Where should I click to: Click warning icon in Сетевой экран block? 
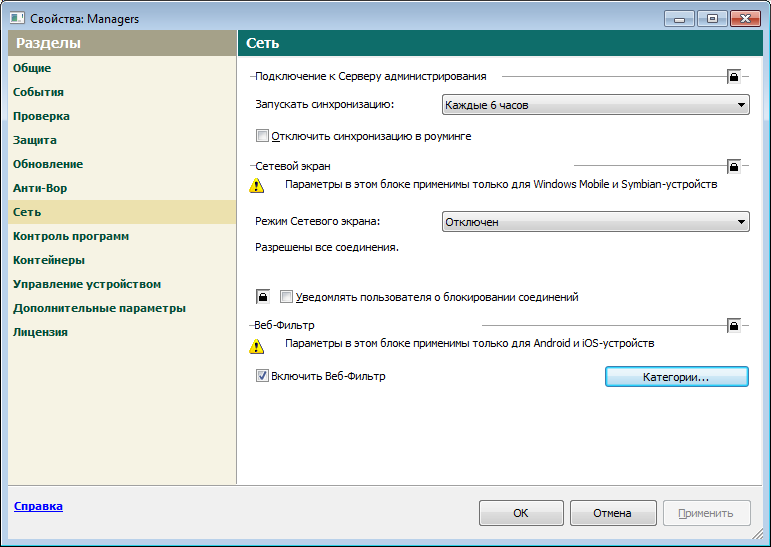(257, 185)
